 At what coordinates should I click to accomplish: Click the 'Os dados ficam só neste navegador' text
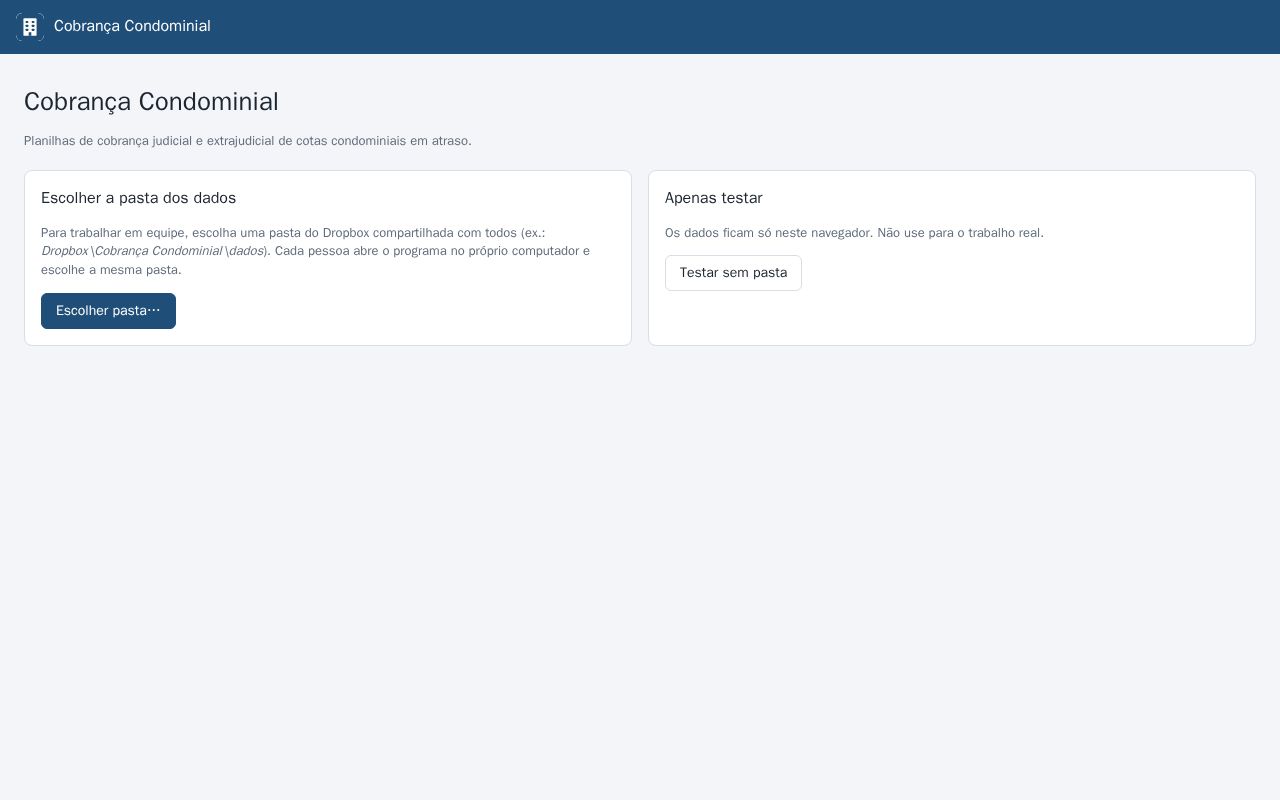(854, 233)
